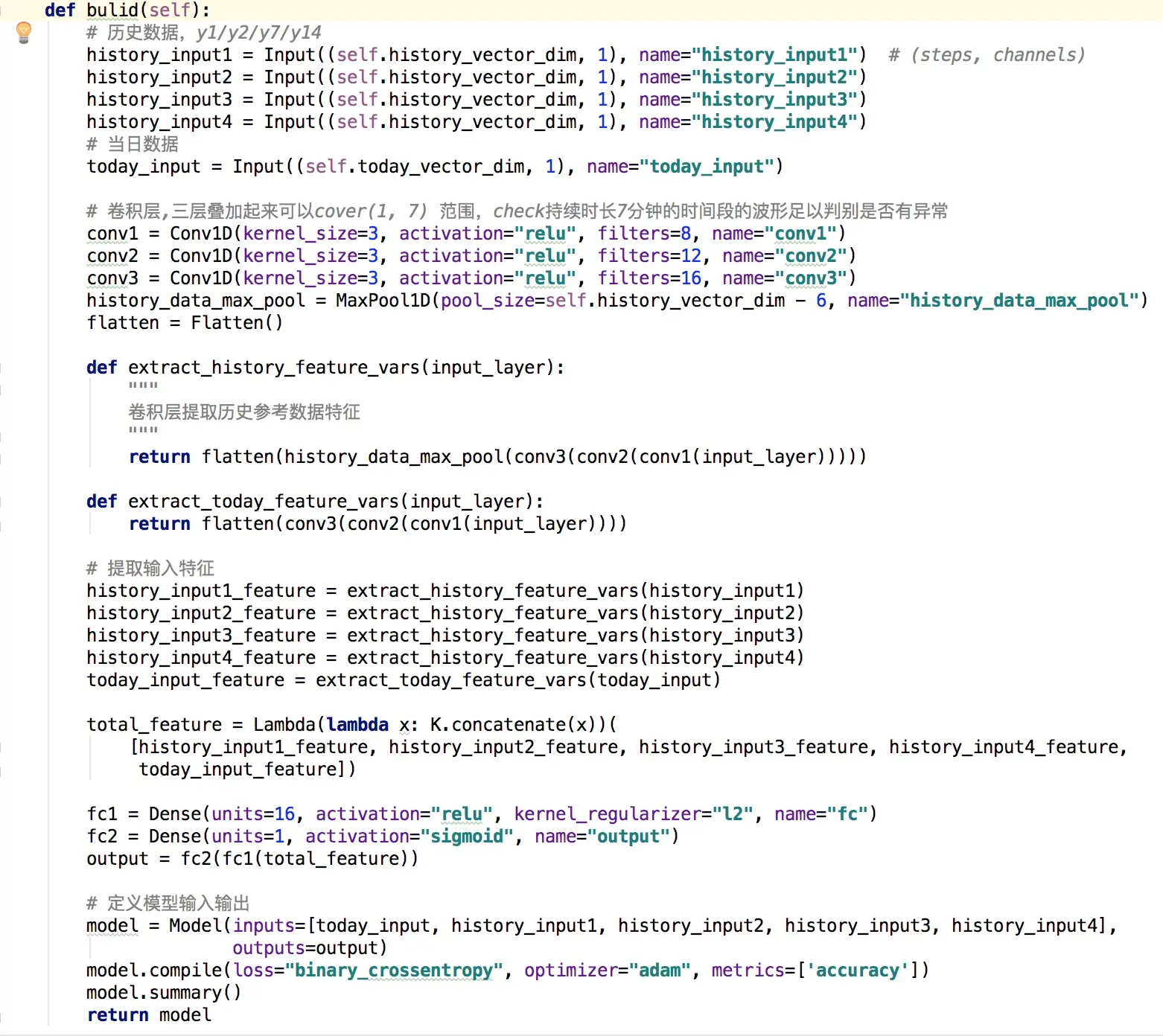This screenshot has height=1036, width=1163.
Task: Click the comment '# 当日数据'
Action: [x=133, y=144]
